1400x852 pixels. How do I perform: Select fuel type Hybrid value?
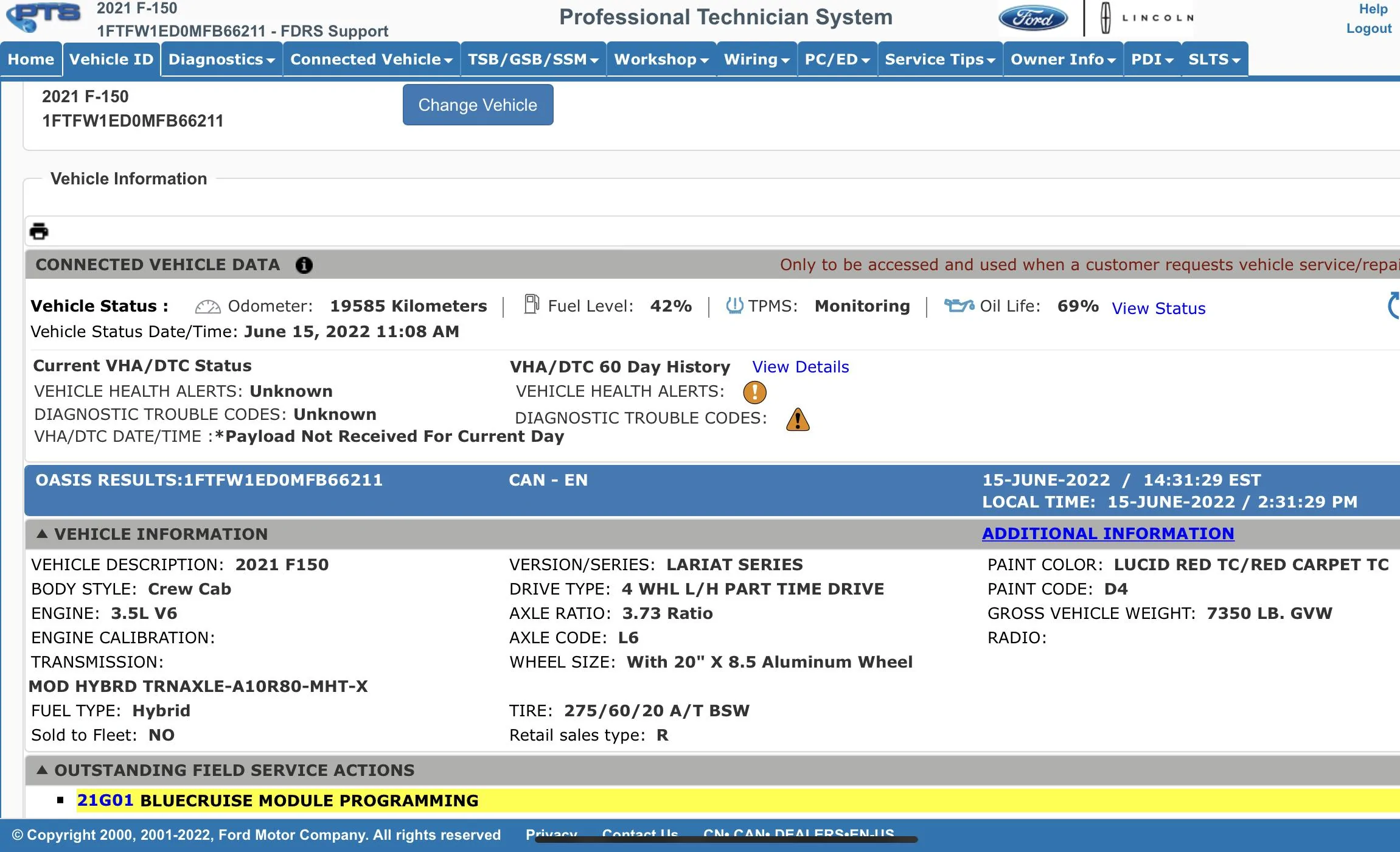pyautogui.click(x=161, y=711)
